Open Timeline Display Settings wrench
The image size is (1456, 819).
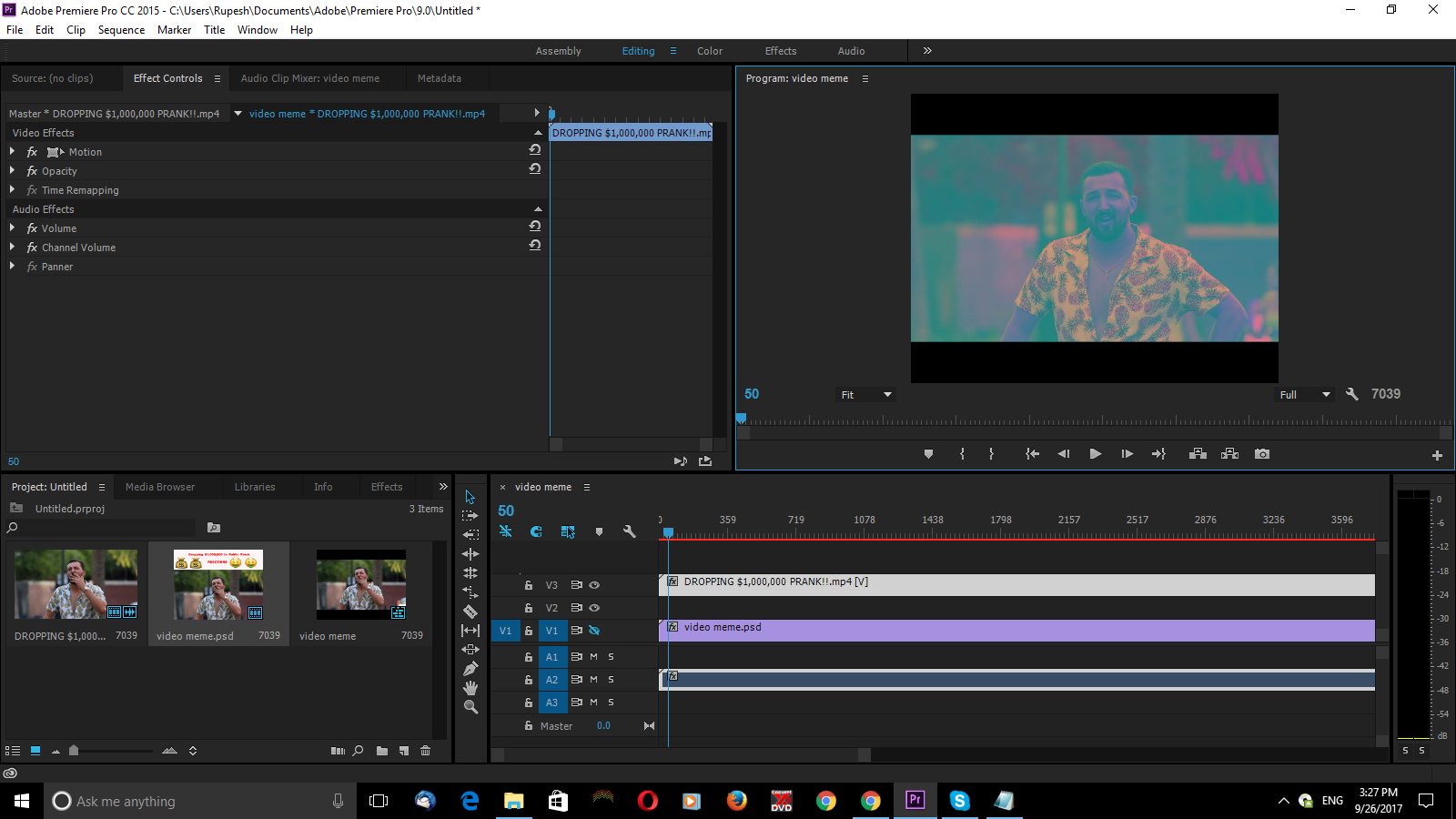[629, 531]
